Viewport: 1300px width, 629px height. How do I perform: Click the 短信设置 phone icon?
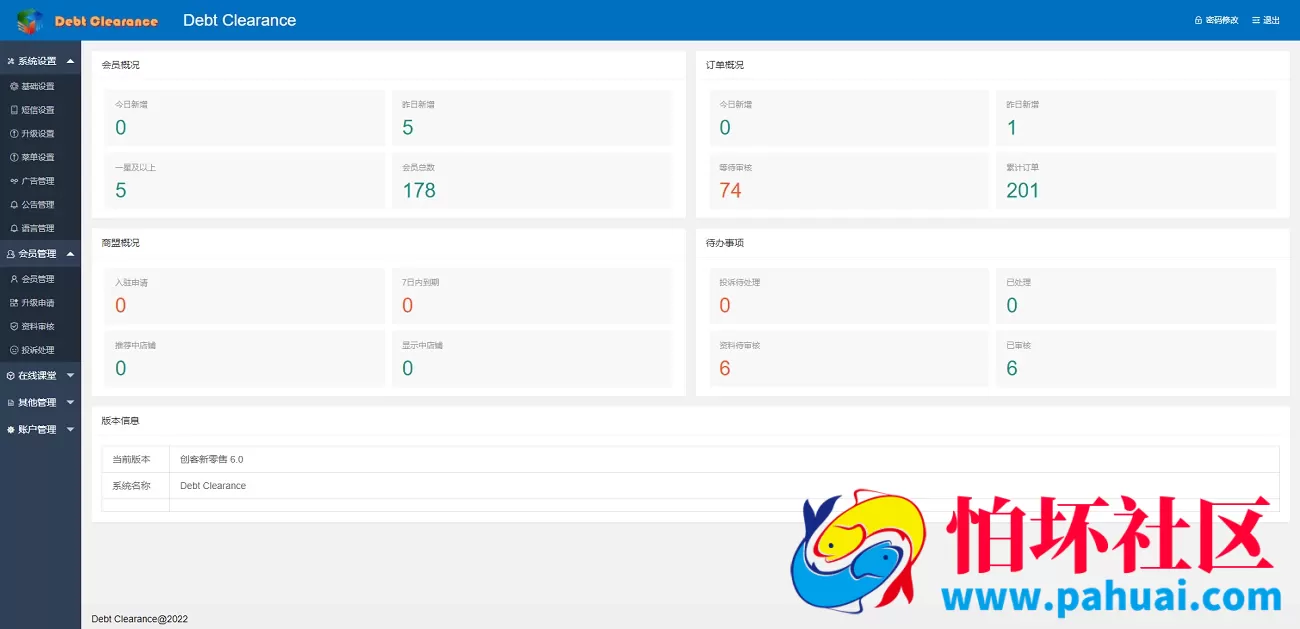click(14, 110)
